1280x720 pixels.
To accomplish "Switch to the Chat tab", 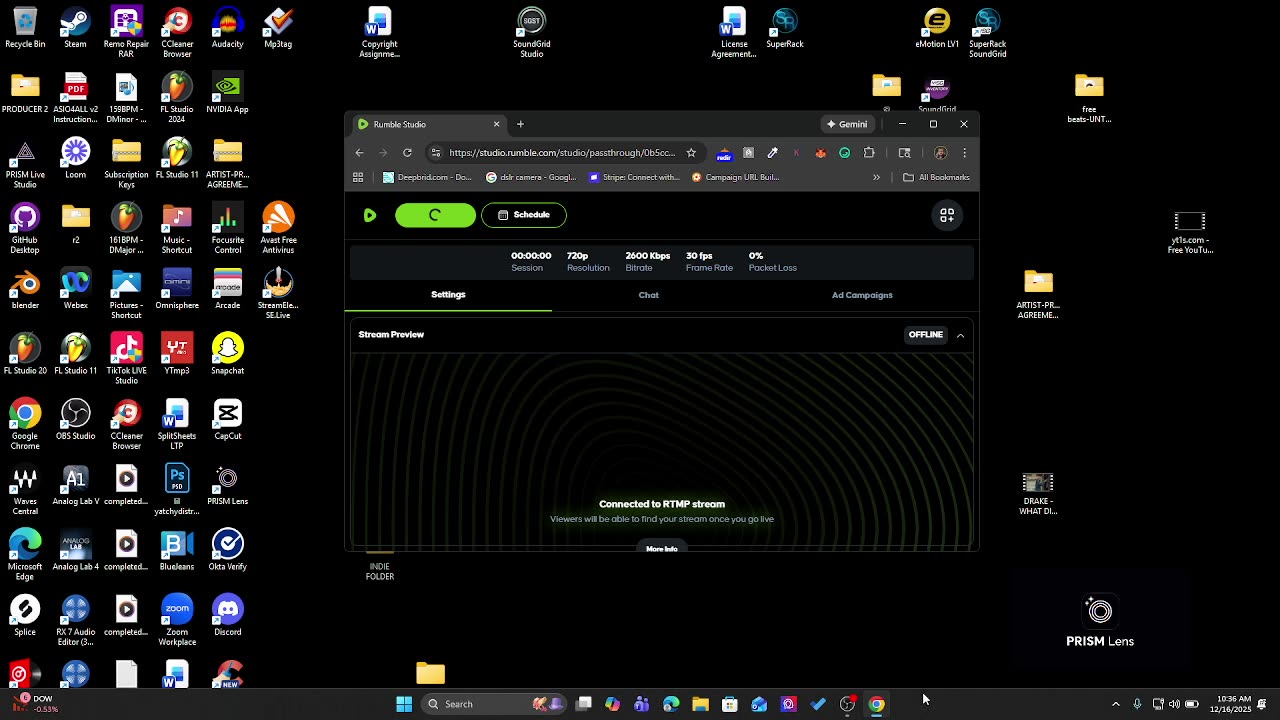I will point(649,295).
